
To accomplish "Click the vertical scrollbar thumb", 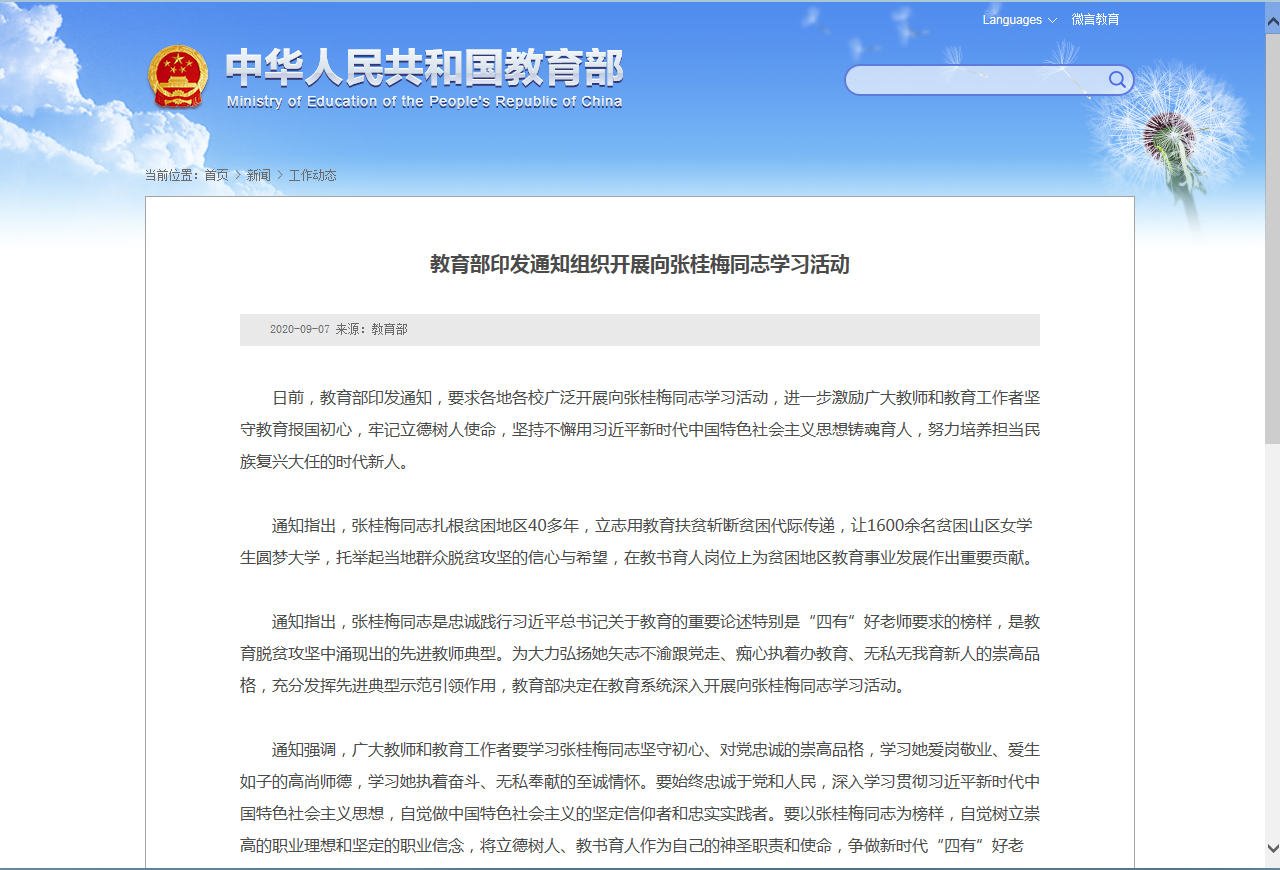I will point(1271,230).
